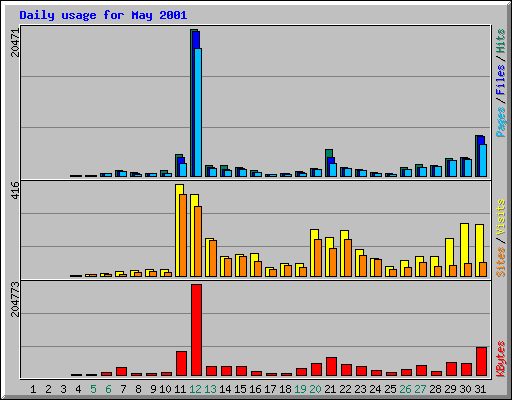Click the blue "Files" legend label
The image size is (512, 400).
[500, 79]
